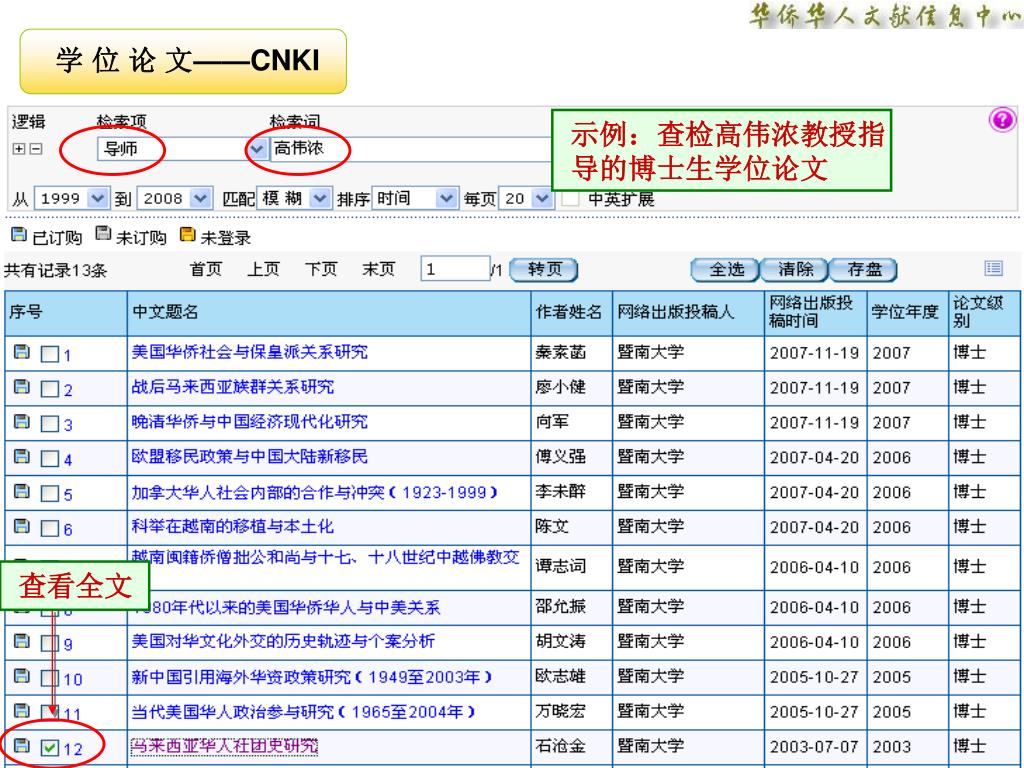The height and width of the screenshot is (768, 1024).
Task: Click the save icon in the 万晓宏 author row
Action: click(22, 711)
